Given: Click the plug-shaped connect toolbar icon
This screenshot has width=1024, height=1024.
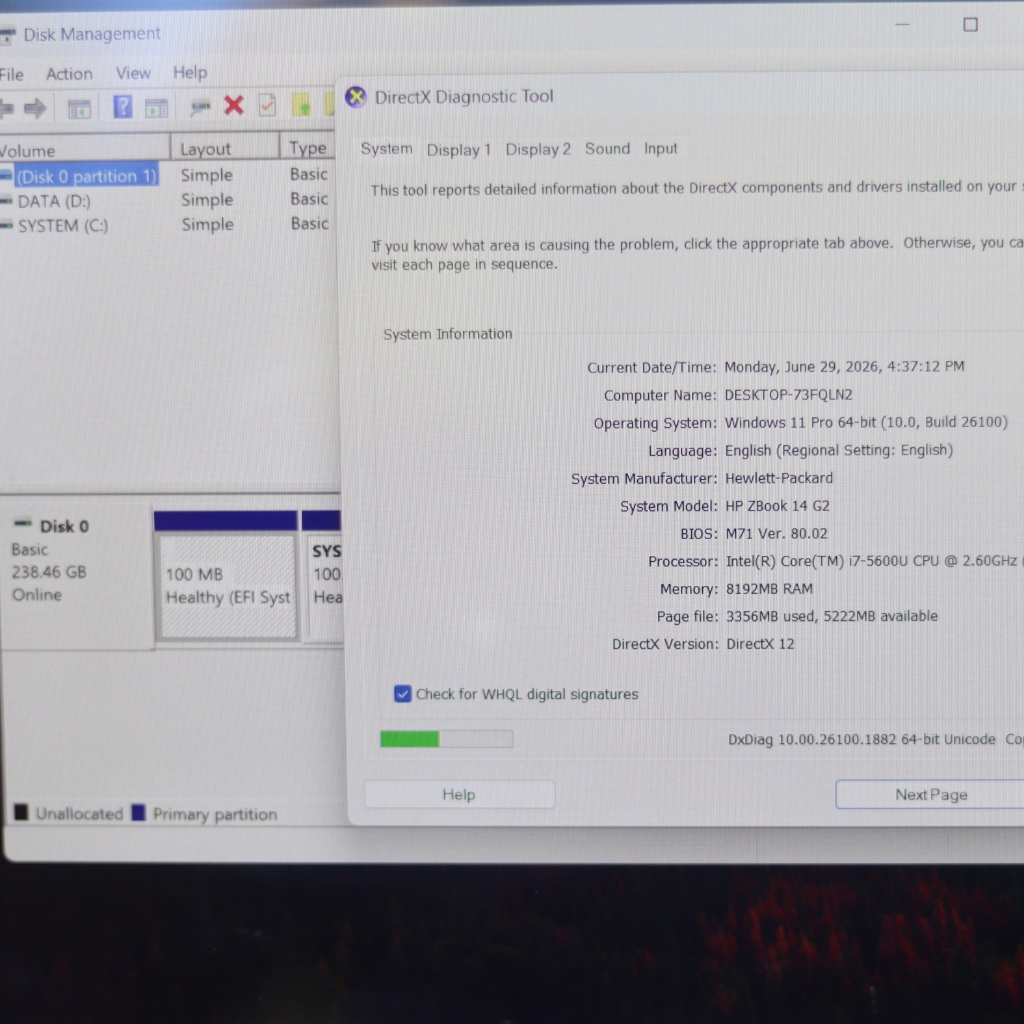Looking at the screenshot, I should [199, 106].
